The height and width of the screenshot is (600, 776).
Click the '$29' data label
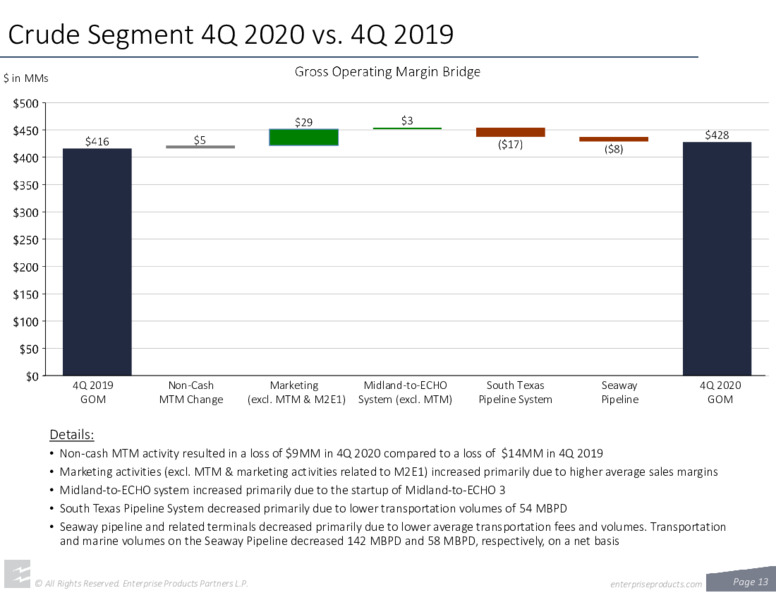coord(304,122)
